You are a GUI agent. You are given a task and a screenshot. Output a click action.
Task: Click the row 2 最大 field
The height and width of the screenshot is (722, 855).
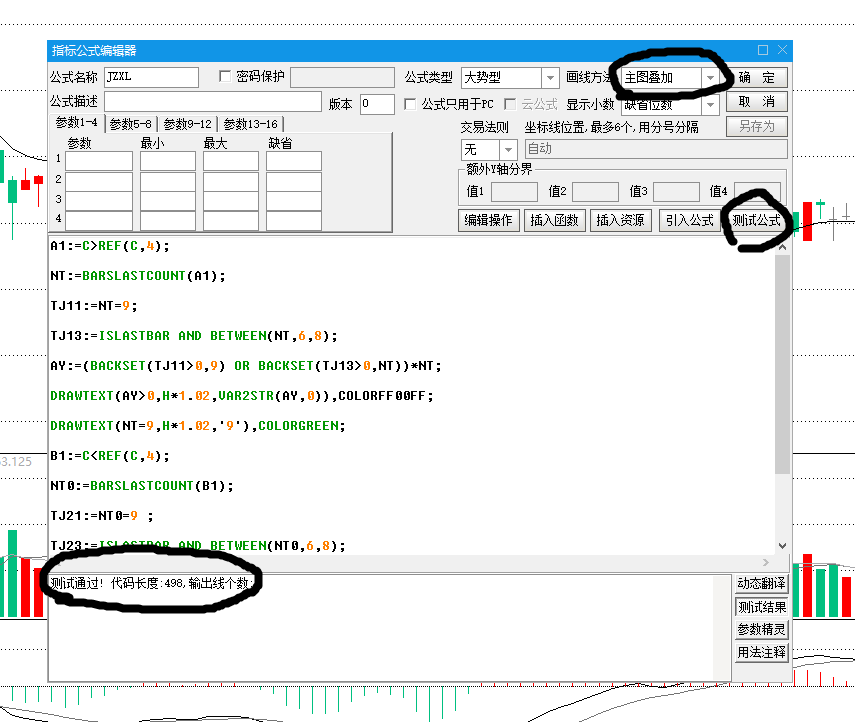pyautogui.click(x=231, y=182)
